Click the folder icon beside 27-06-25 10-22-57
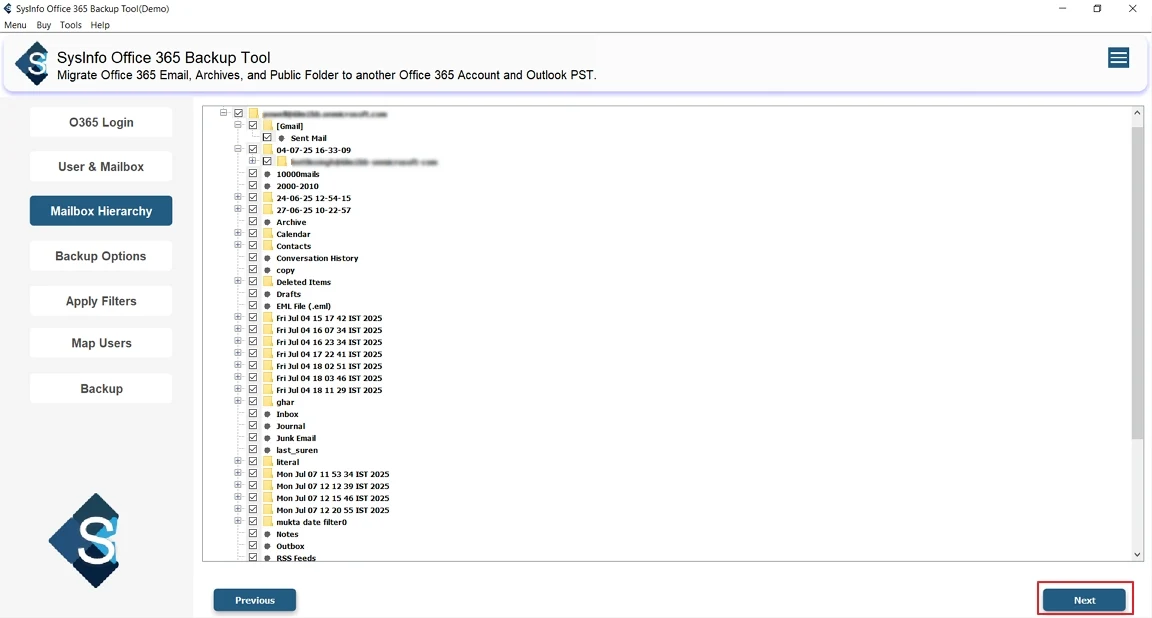 pyautogui.click(x=267, y=209)
